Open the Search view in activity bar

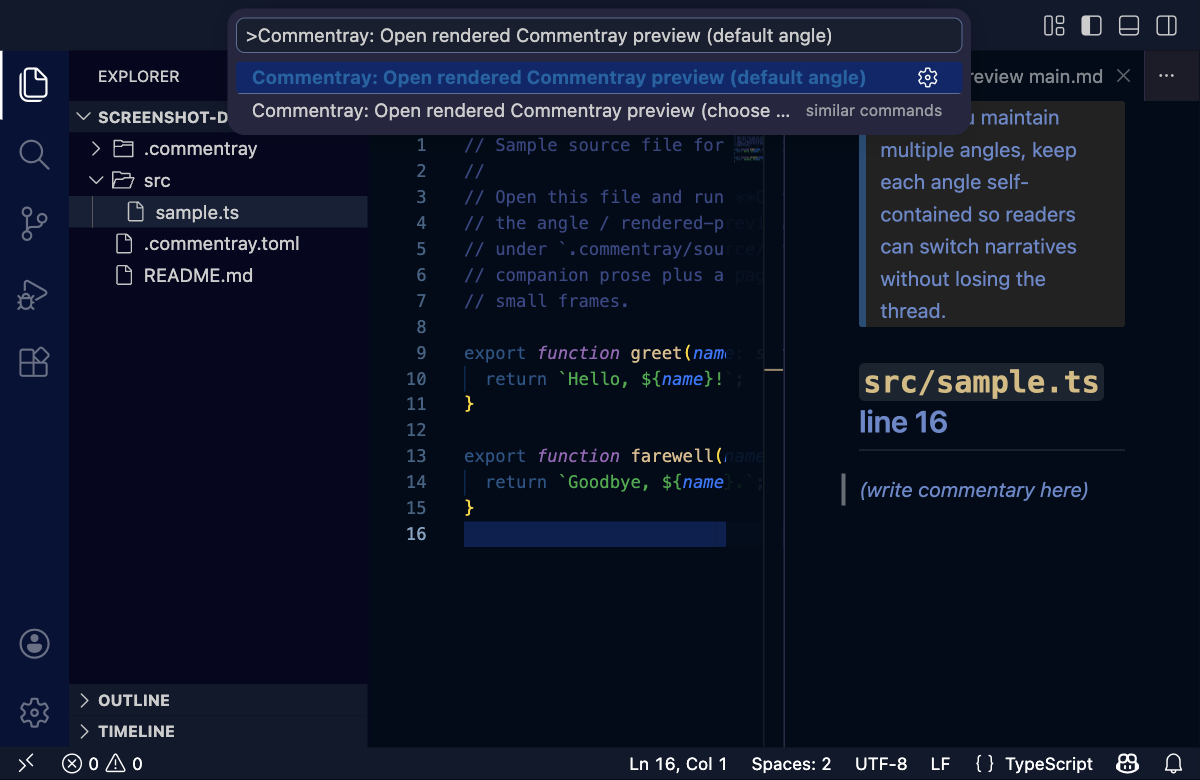[34, 154]
